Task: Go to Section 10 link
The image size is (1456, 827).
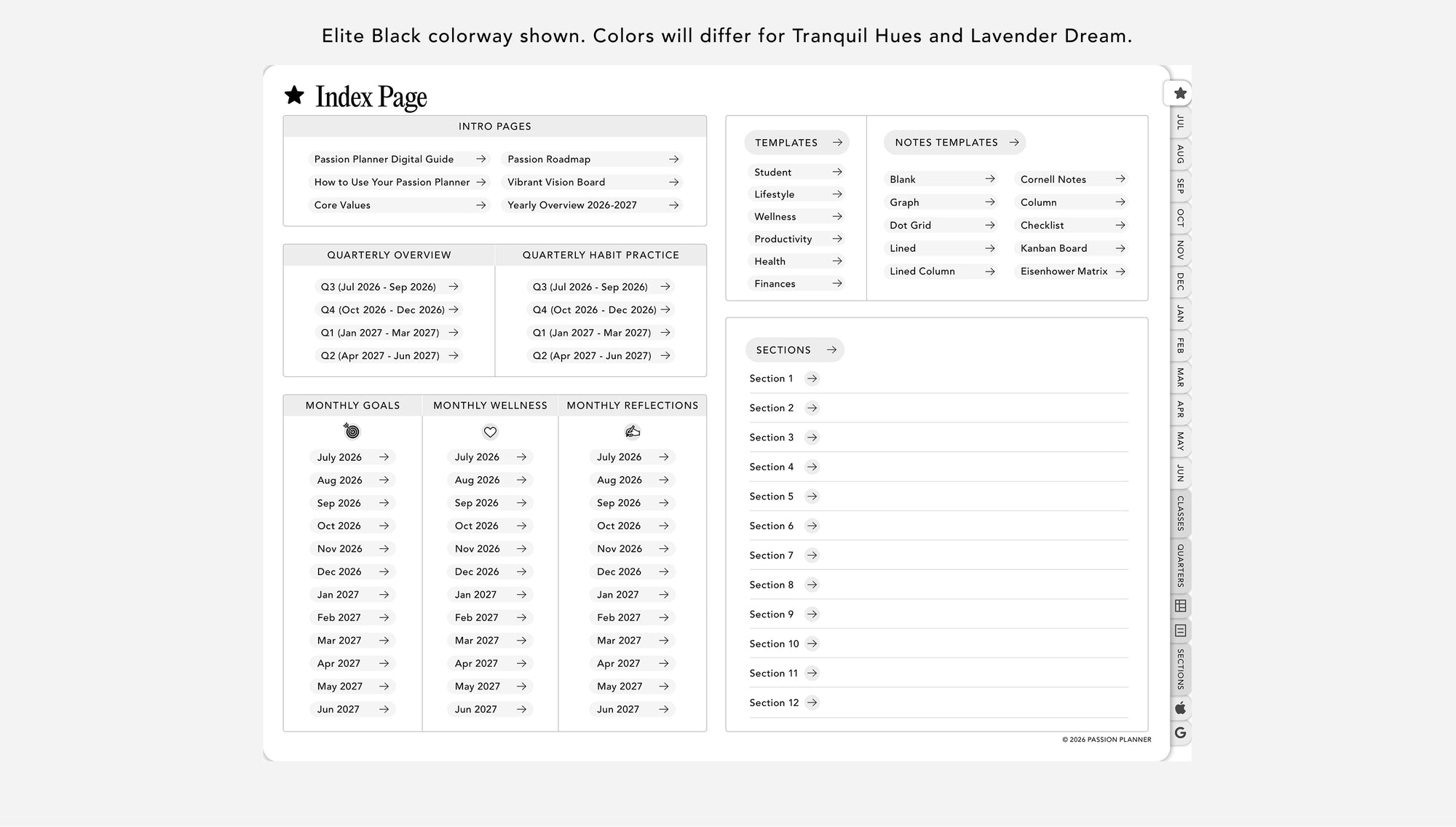Action: point(784,644)
